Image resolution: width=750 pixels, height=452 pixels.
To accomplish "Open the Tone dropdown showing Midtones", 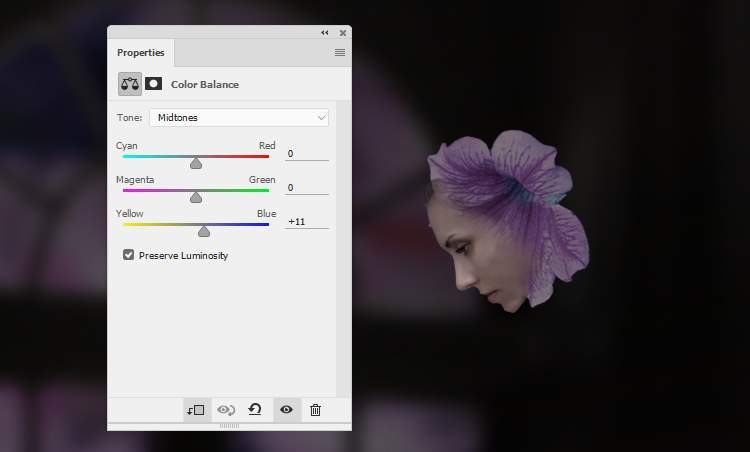I will 239,118.
